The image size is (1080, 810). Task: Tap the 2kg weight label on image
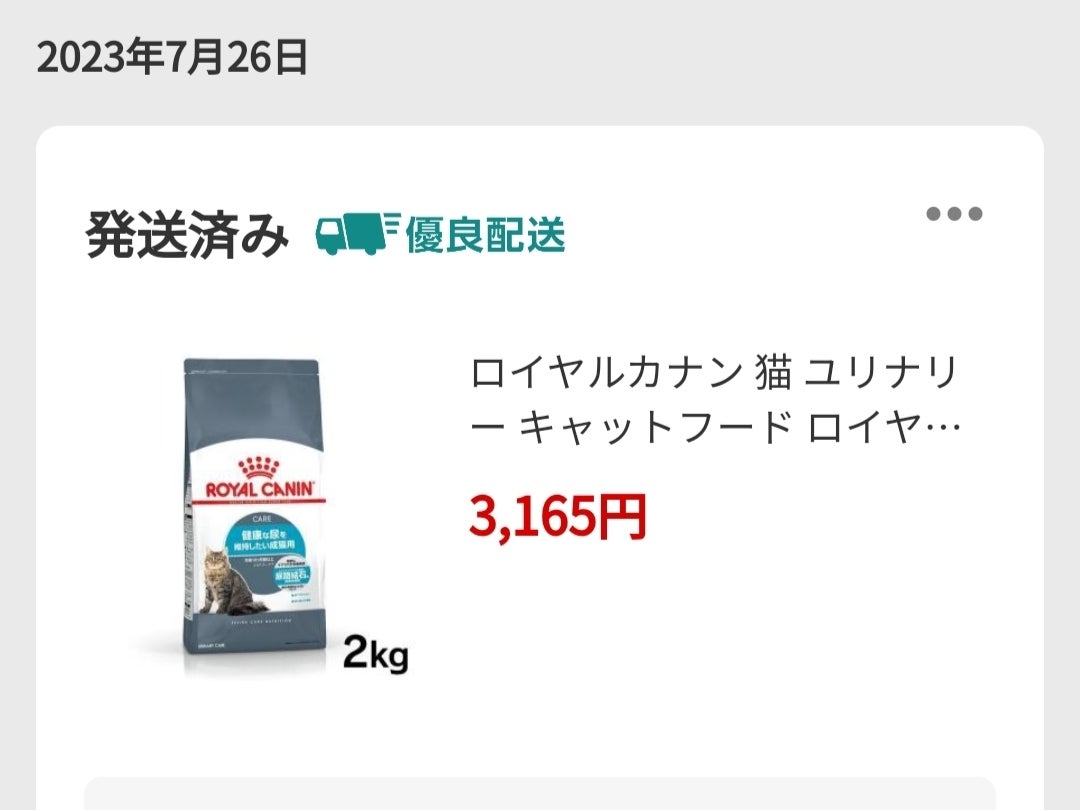tap(376, 652)
